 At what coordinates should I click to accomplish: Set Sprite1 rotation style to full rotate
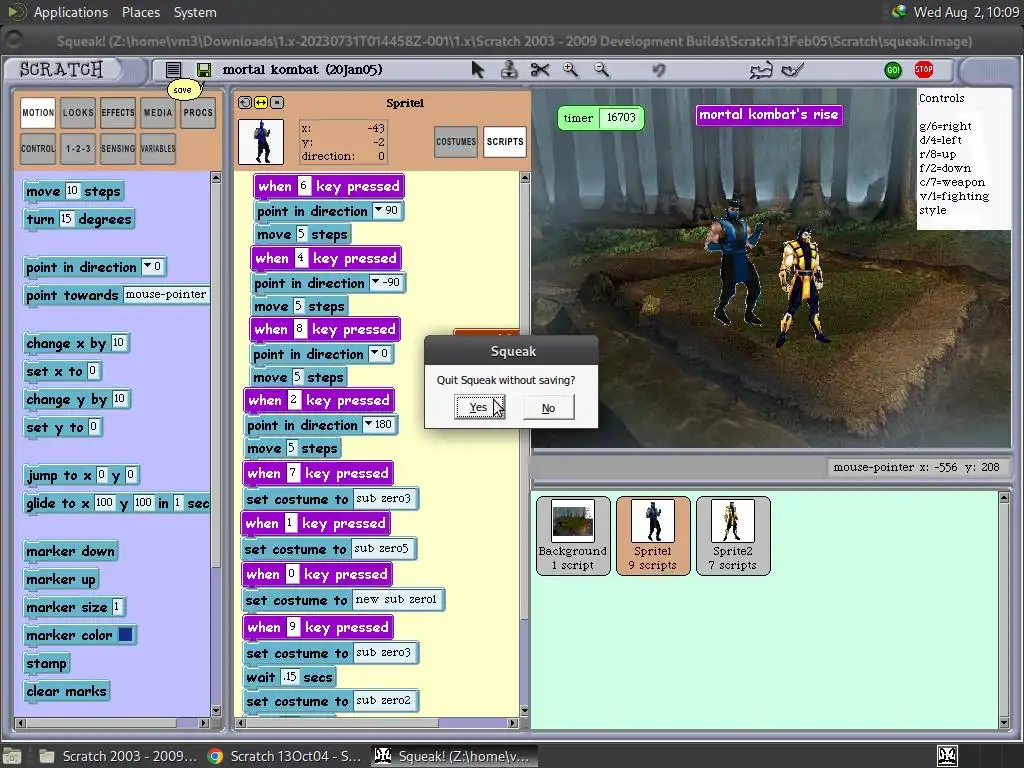pyautogui.click(x=245, y=103)
